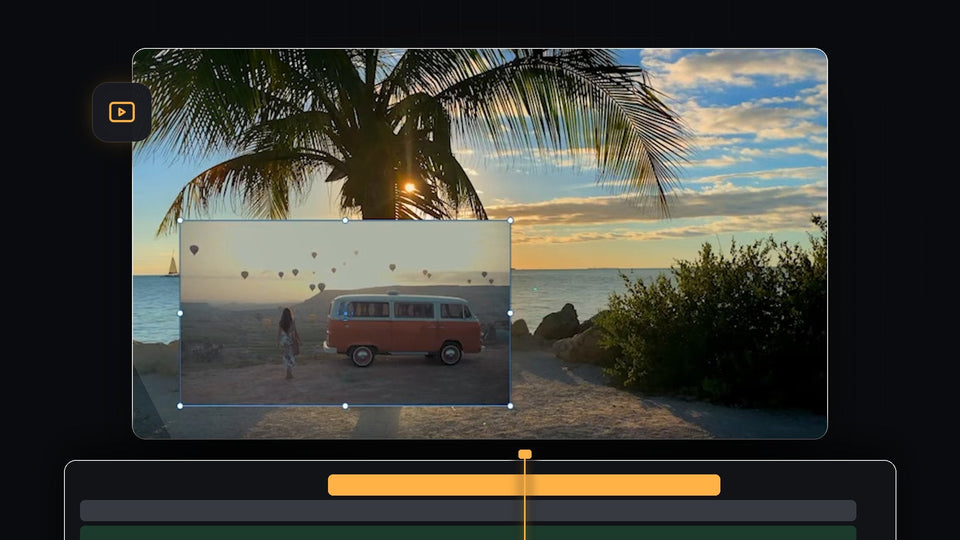Viewport: 960px width, 540px height.
Task: Click the top-left handle of the overlay
Action: (180, 220)
